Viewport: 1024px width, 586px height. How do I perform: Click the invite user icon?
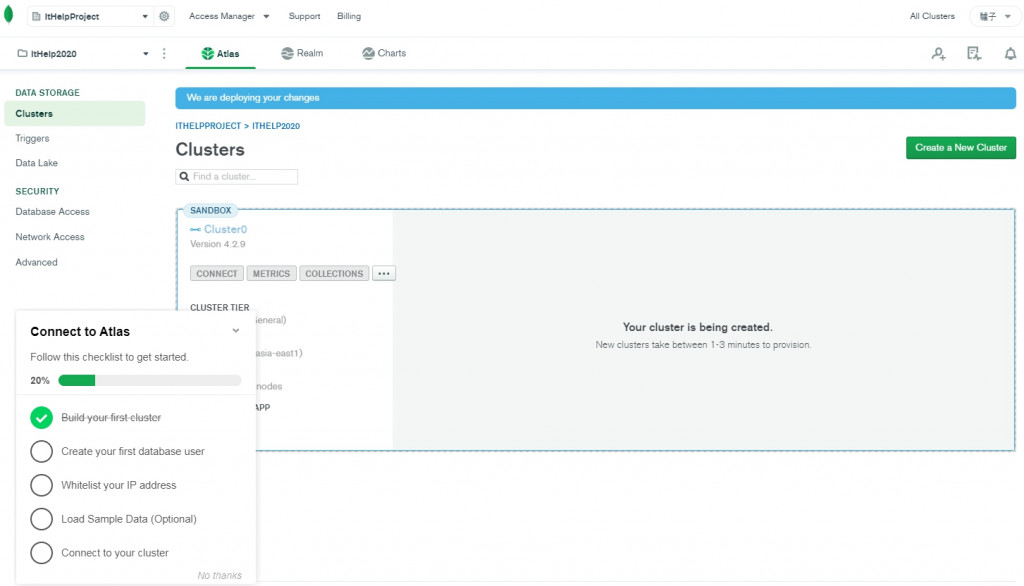938,54
